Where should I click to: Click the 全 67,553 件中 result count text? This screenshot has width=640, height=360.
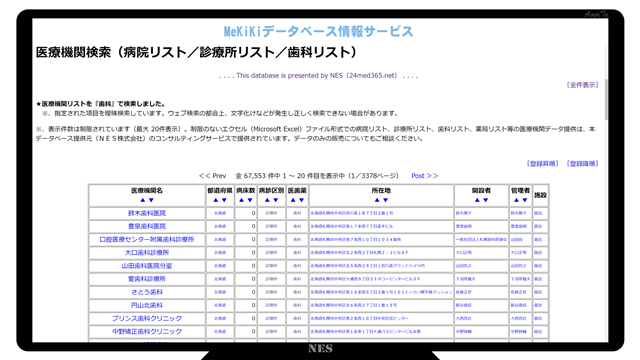(317, 176)
